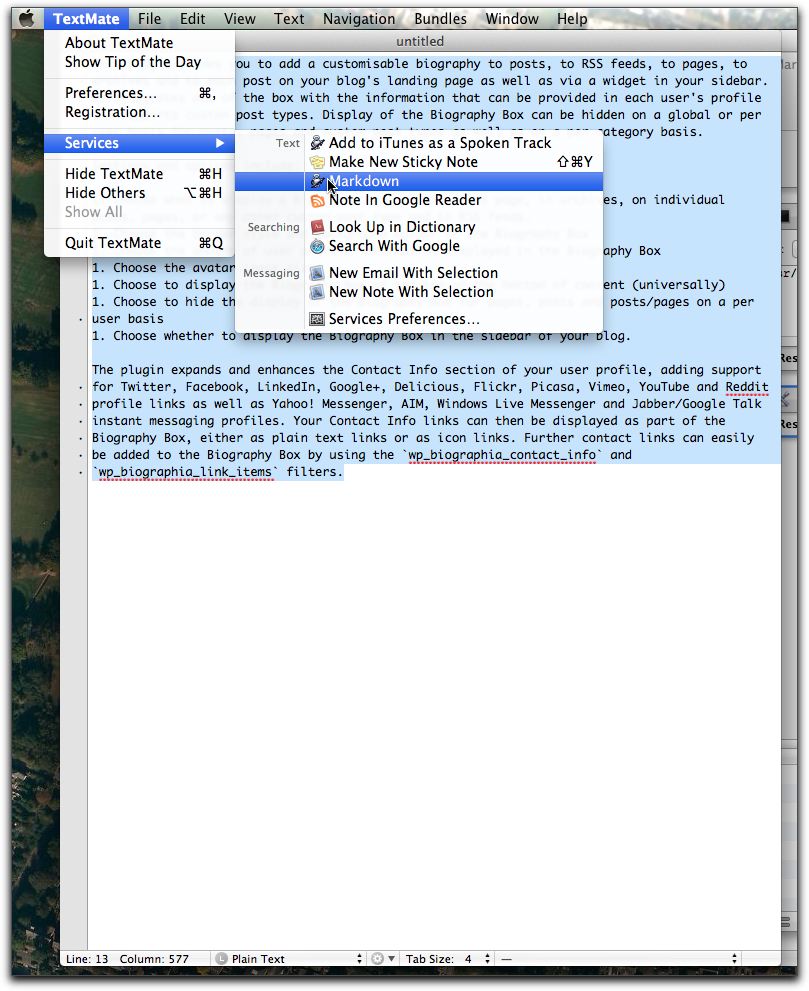The width and height of the screenshot is (809, 991).
Task: Open the View menu
Action: [x=240, y=19]
